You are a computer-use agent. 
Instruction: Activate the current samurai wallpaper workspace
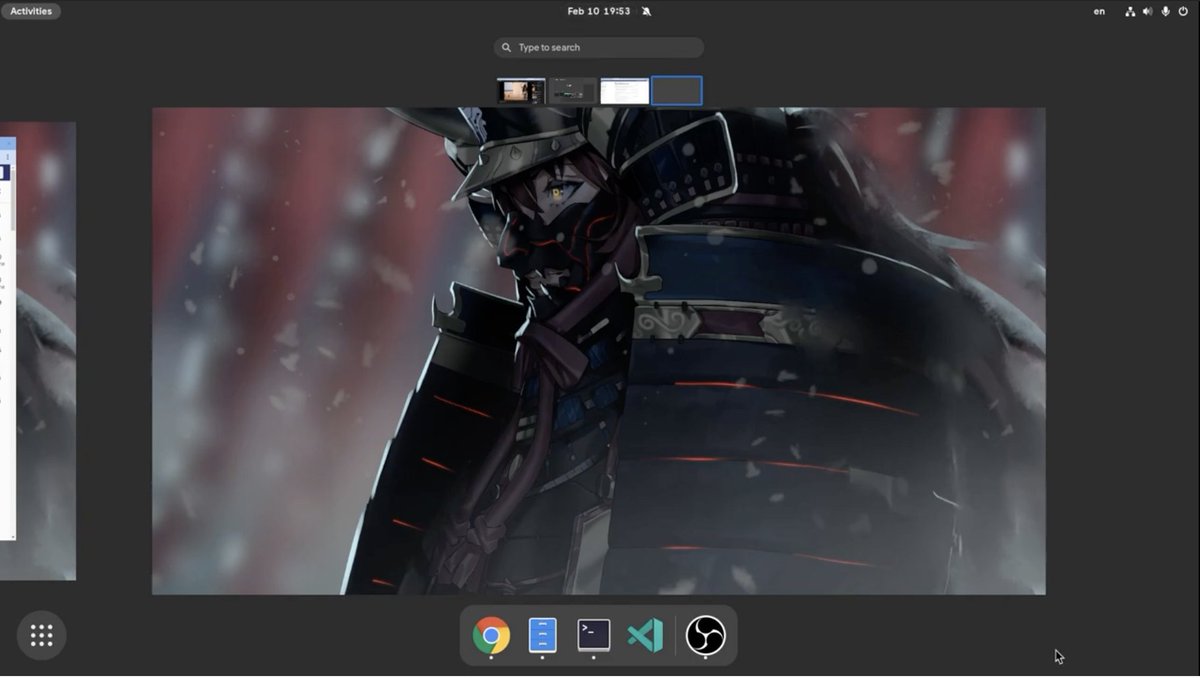(x=598, y=351)
